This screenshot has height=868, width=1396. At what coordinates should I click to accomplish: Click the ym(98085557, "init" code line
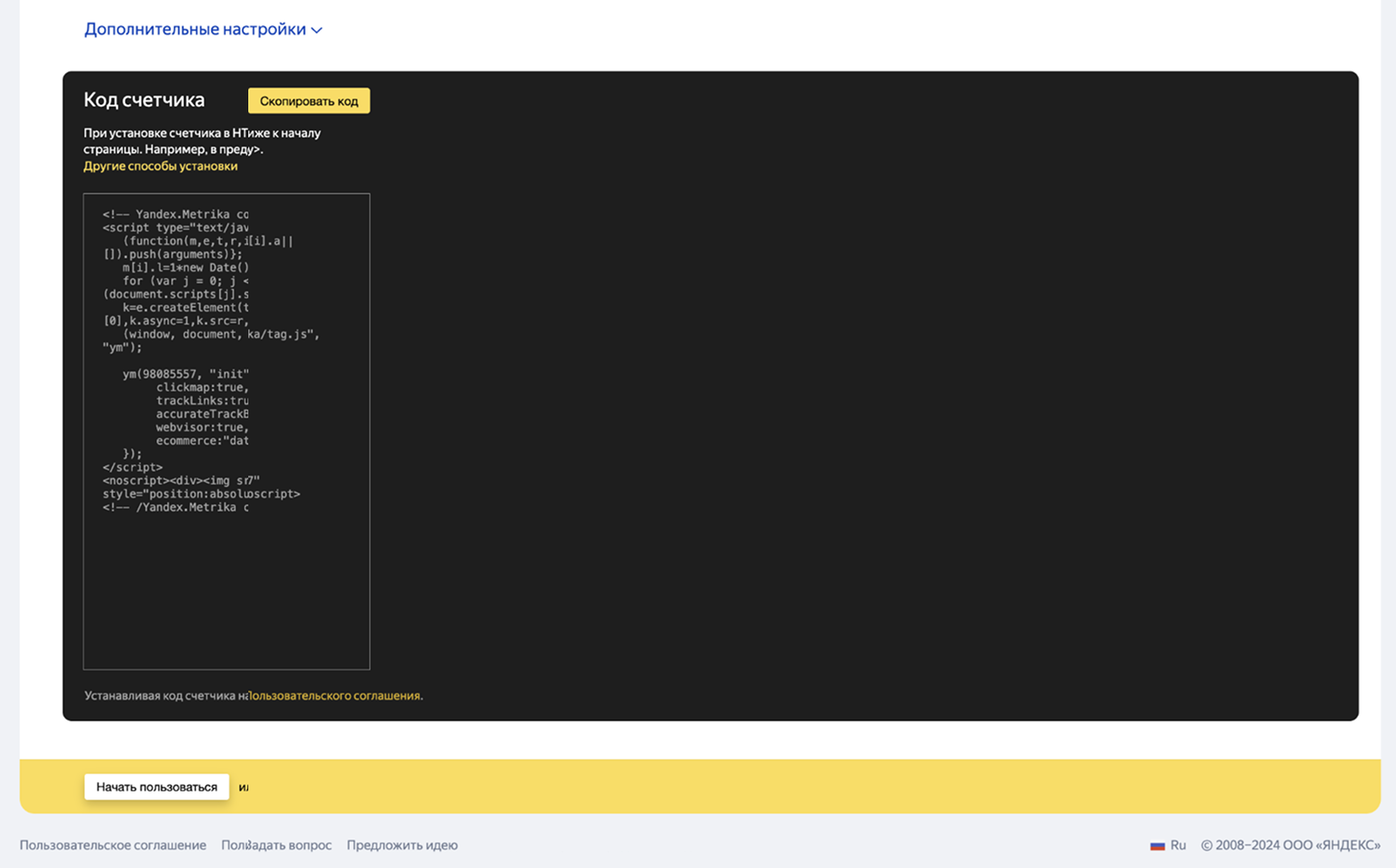186,374
